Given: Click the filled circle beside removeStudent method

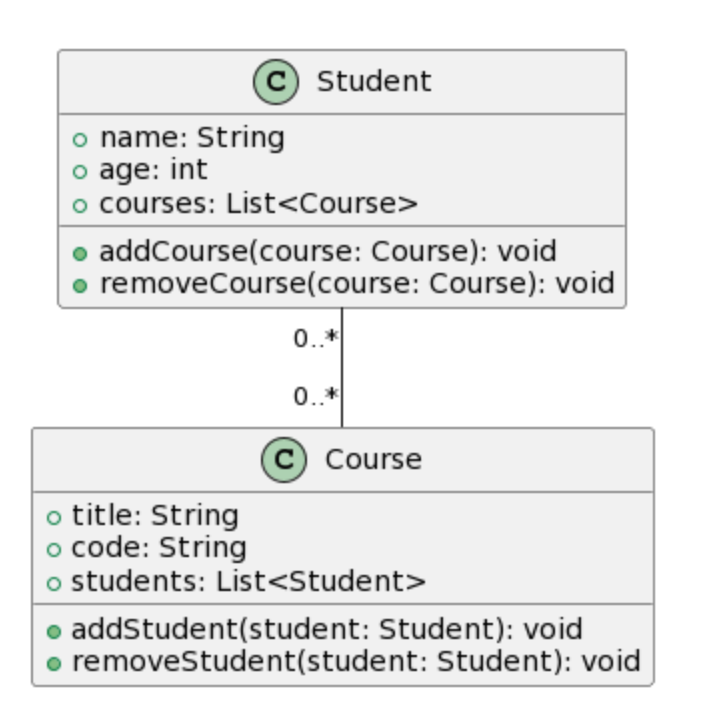Looking at the screenshot, I should coord(53,663).
